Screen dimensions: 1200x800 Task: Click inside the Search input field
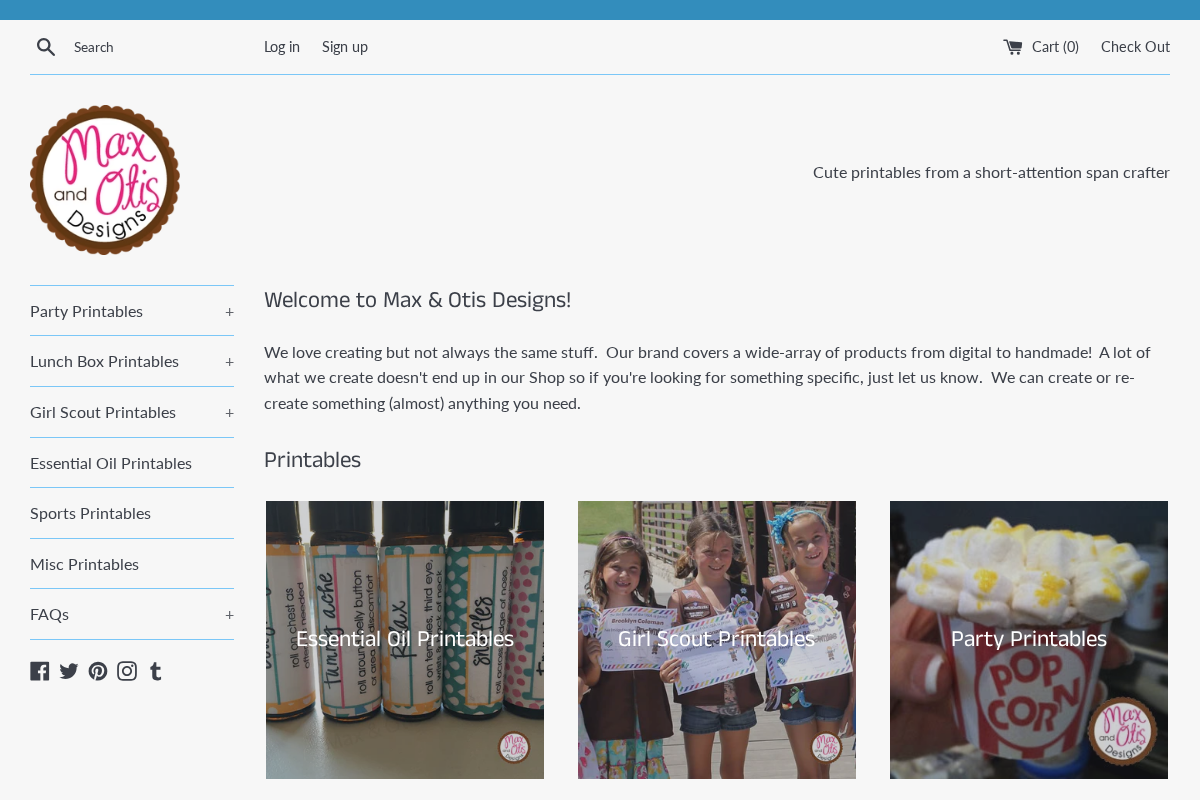pyautogui.click(x=150, y=46)
